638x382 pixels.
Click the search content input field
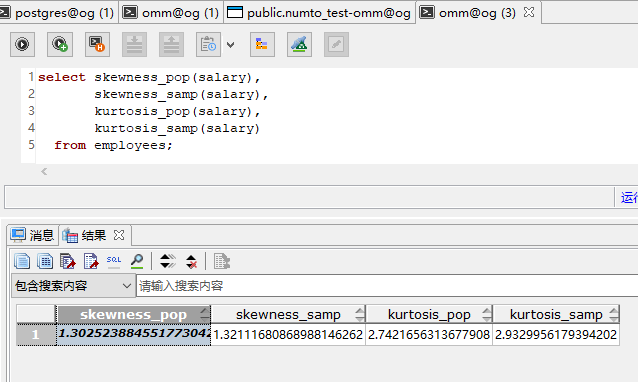(387, 286)
